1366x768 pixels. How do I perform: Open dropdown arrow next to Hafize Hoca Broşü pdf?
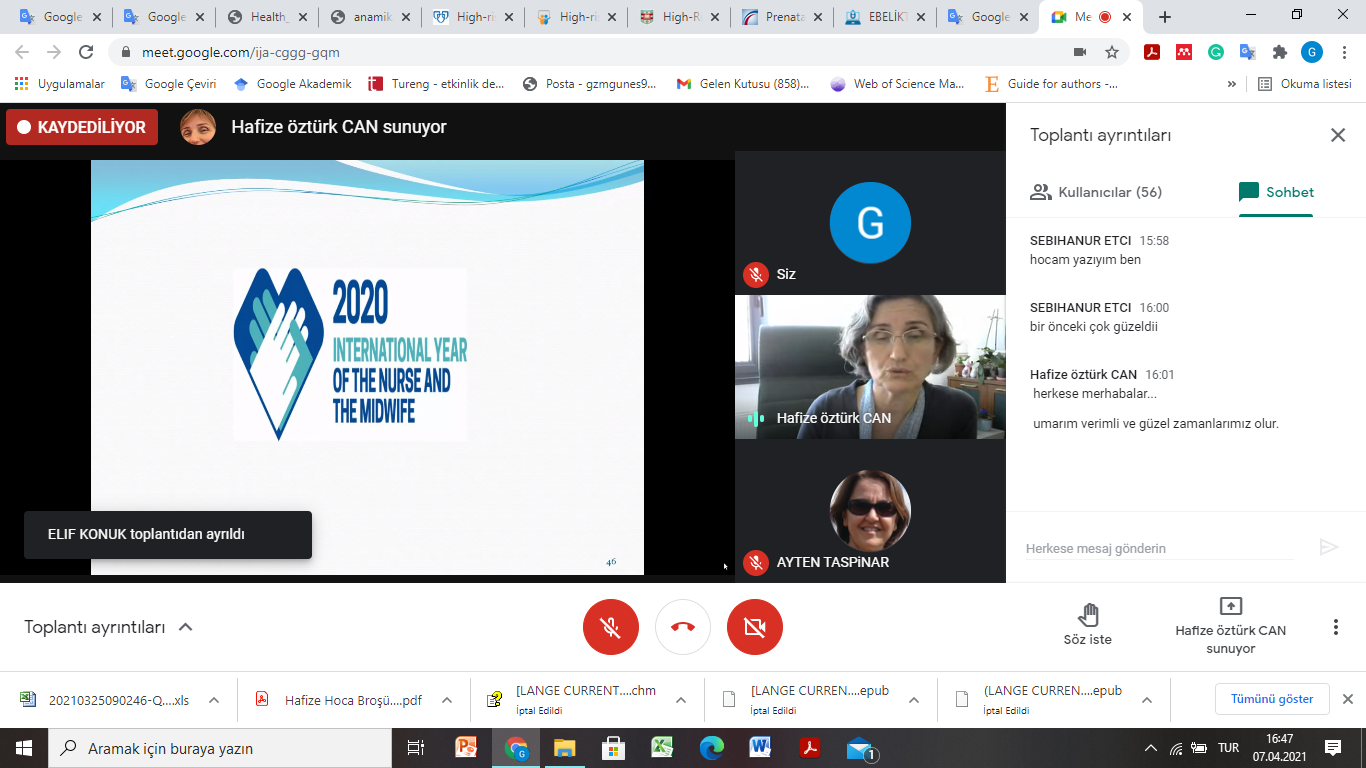click(447, 700)
